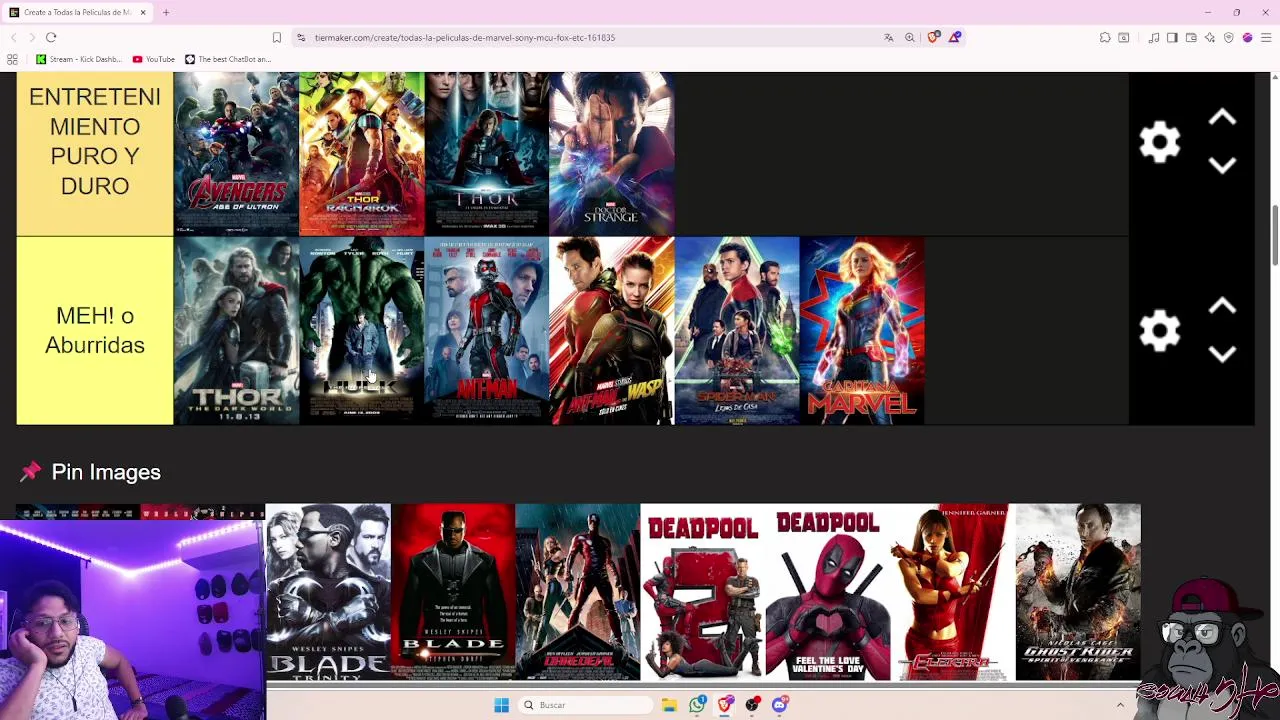Move MEH! o Aburridas tier up
The width and height of the screenshot is (1280, 720).
point(1222,307)
